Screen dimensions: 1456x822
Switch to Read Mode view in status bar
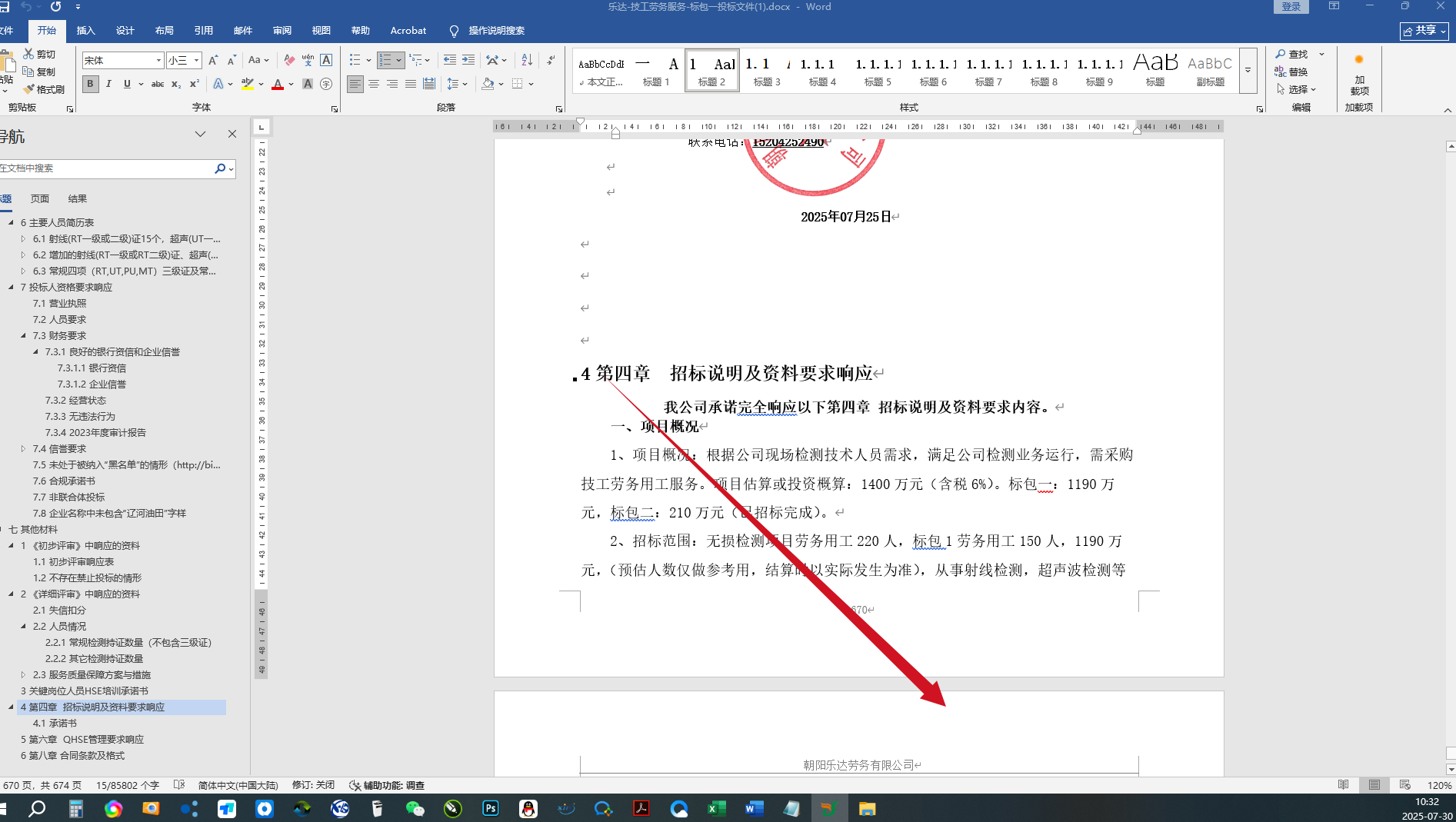pyautogui.click(x=1343, y=785)
